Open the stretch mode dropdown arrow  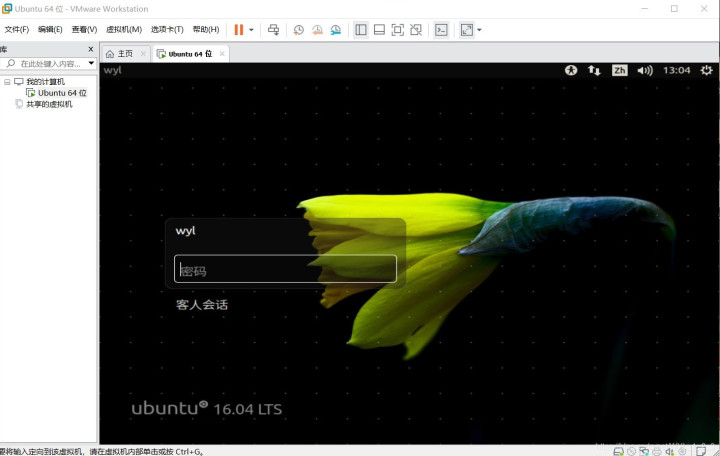click(x=479, y=30)
